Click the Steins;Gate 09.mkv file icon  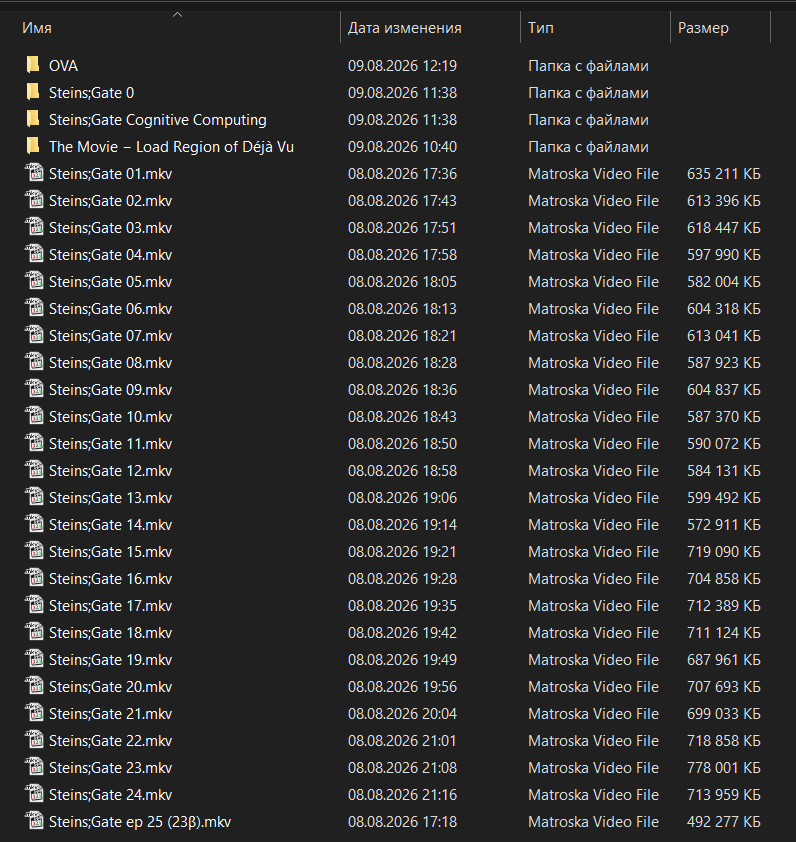pos(34,389)
